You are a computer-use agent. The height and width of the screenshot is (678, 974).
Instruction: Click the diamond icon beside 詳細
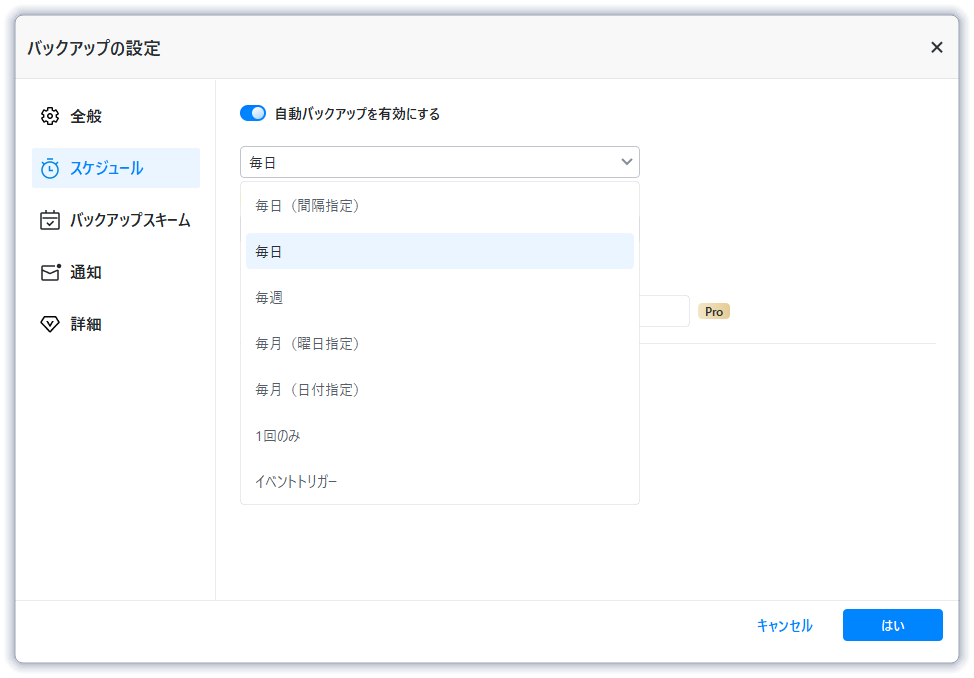(50, 324)
